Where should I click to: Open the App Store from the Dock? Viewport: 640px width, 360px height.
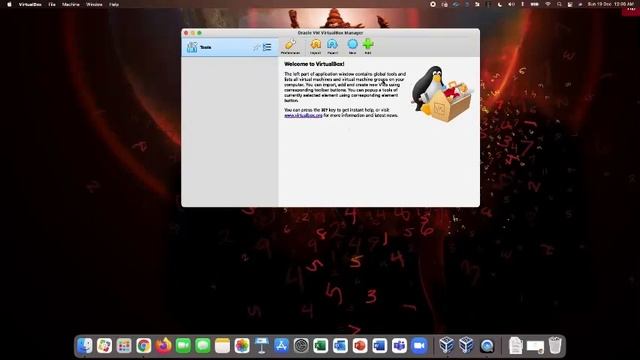[x=281, y=346]
